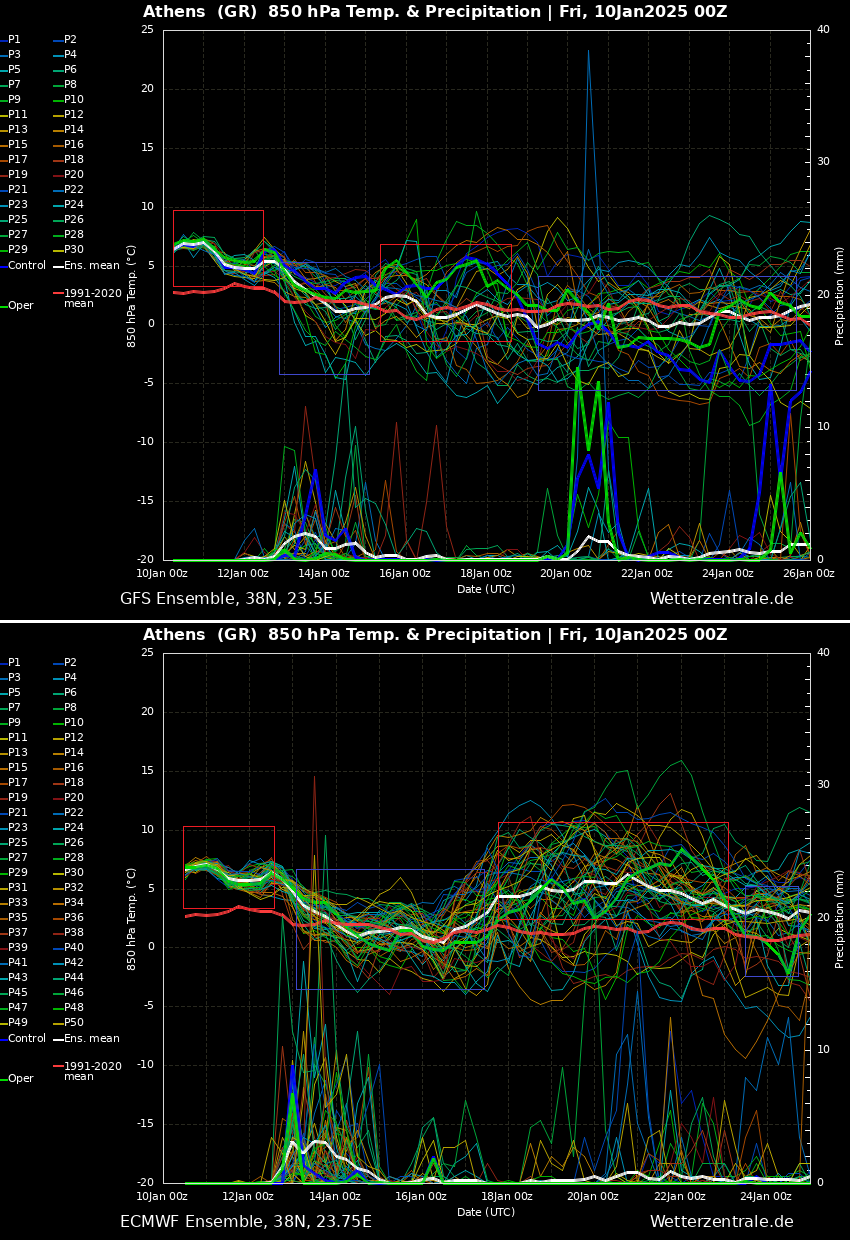Click the 850 hPa Temp. axis label on ECMWF chart
This screenshot has height=1240, width=850.
pos(132,919)
